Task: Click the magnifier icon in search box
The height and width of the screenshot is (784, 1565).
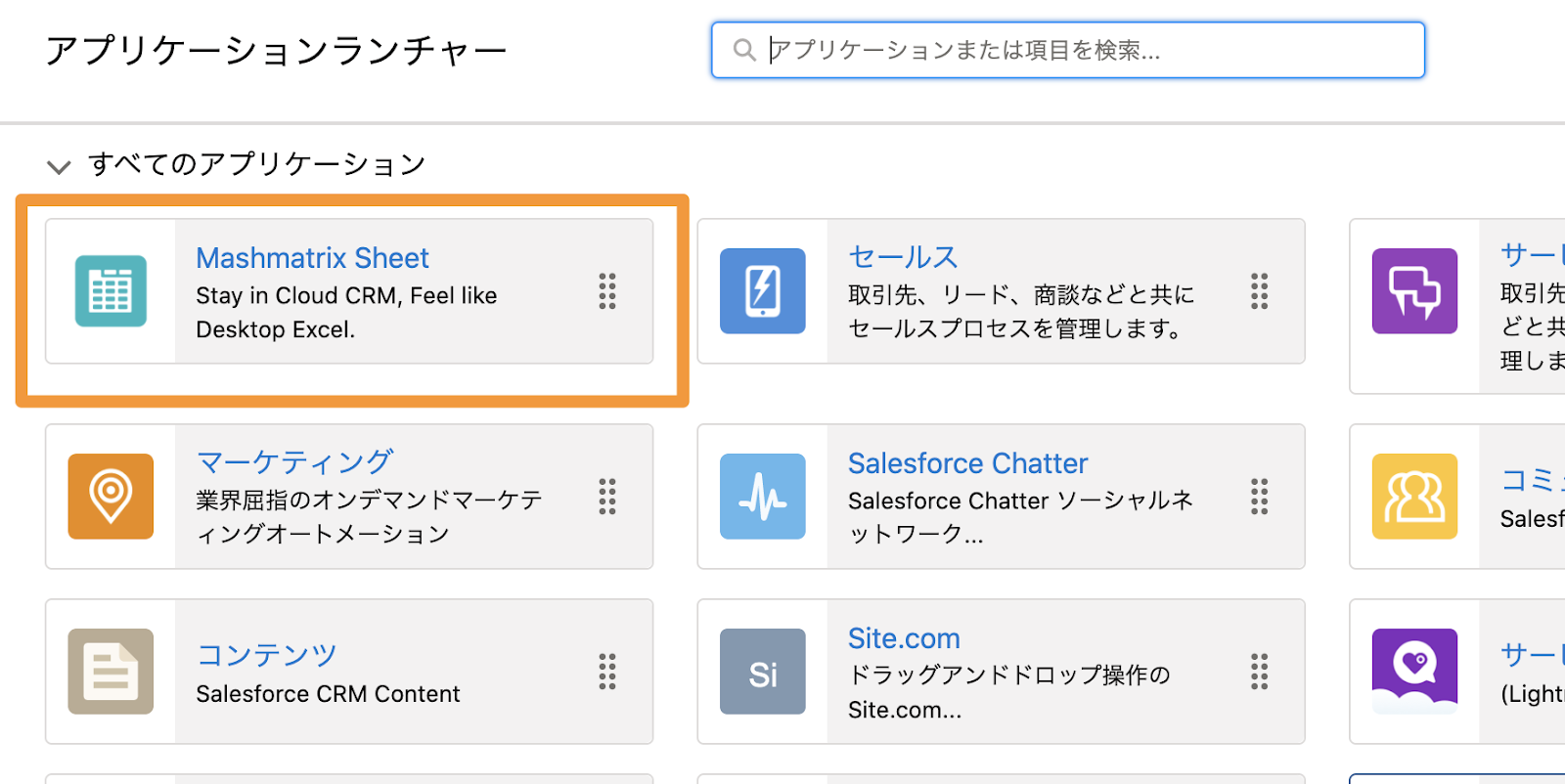Action: 744,50
